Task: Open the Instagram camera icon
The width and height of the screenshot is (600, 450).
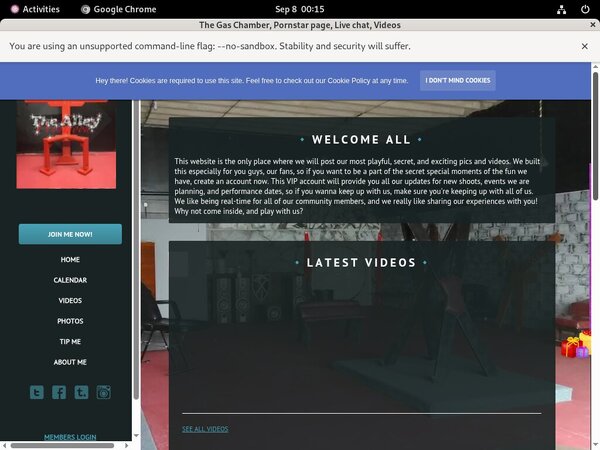Action: click(103, 392)
